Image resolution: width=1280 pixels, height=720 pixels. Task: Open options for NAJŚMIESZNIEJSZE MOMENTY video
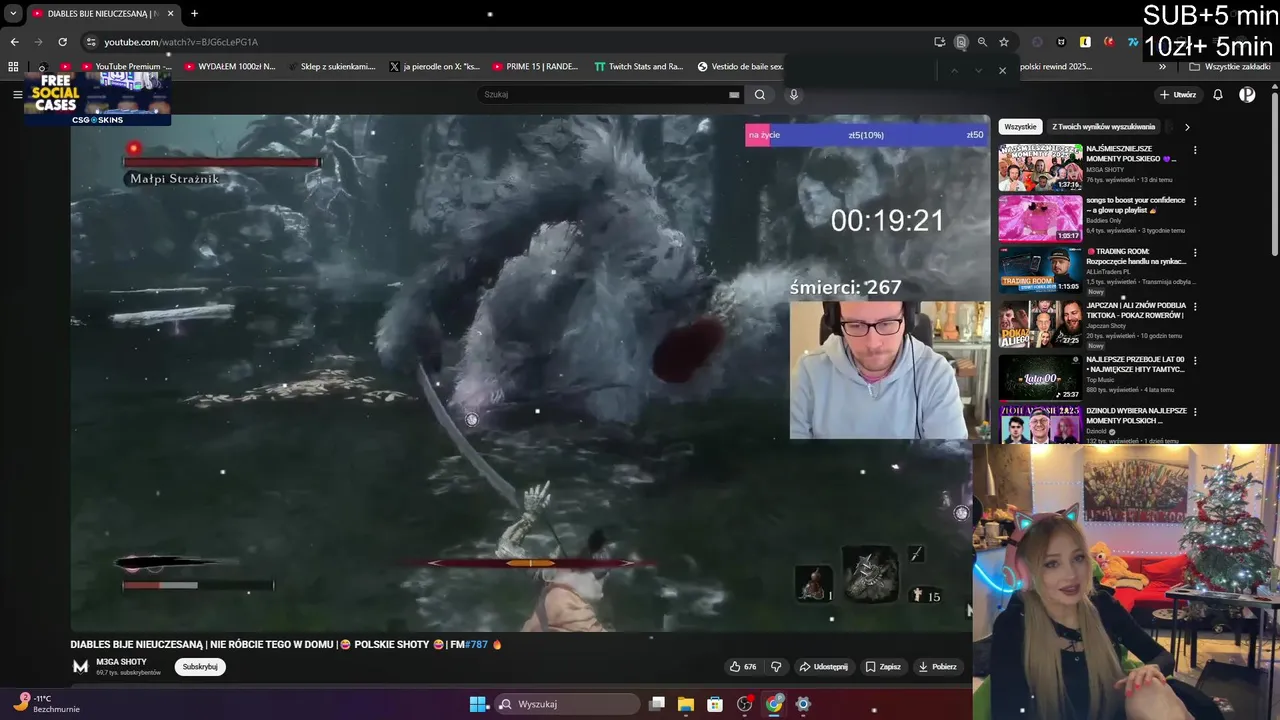click(1195, 150)
